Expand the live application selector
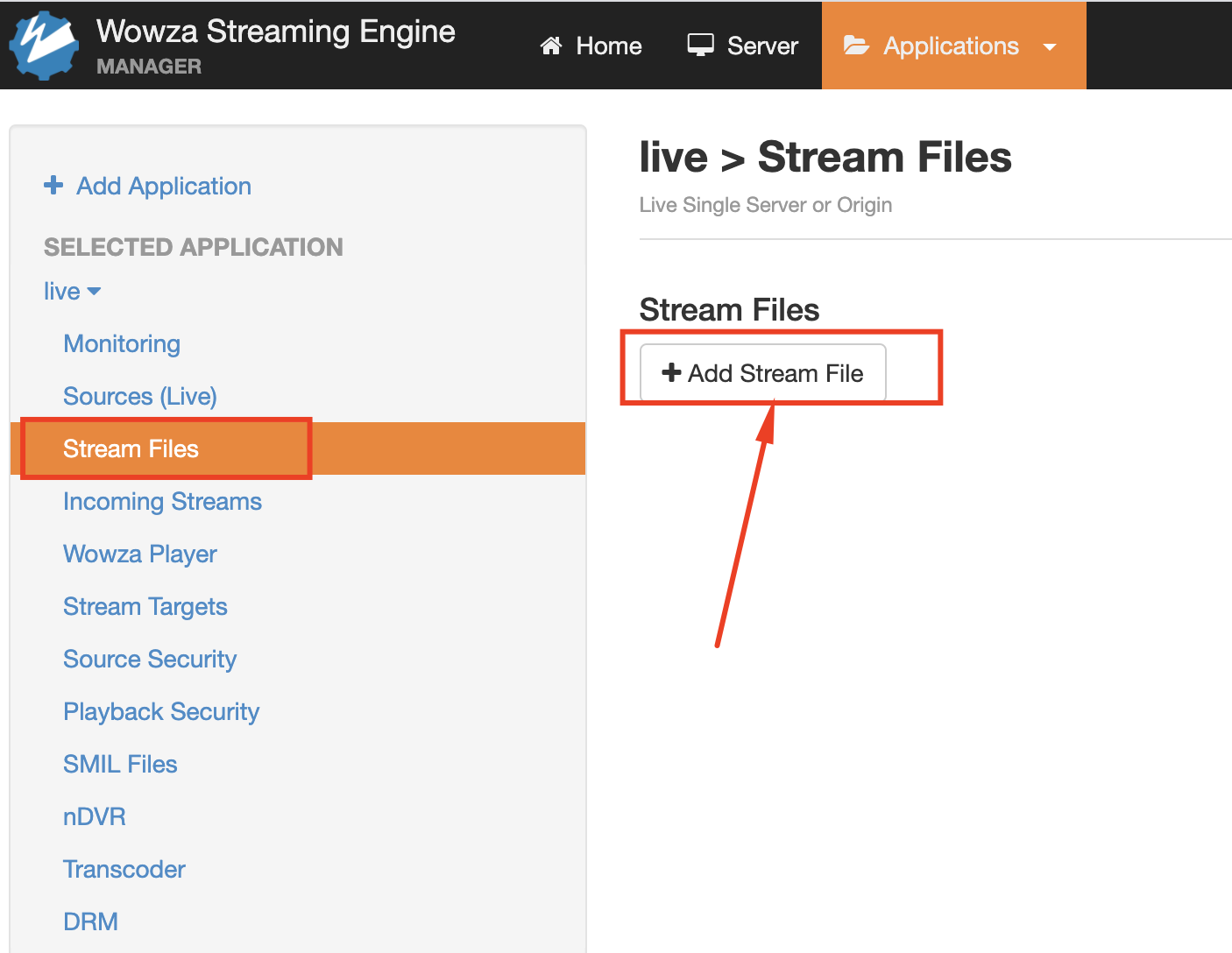This screenshot has height=953, width=1232. click(73, 291)
